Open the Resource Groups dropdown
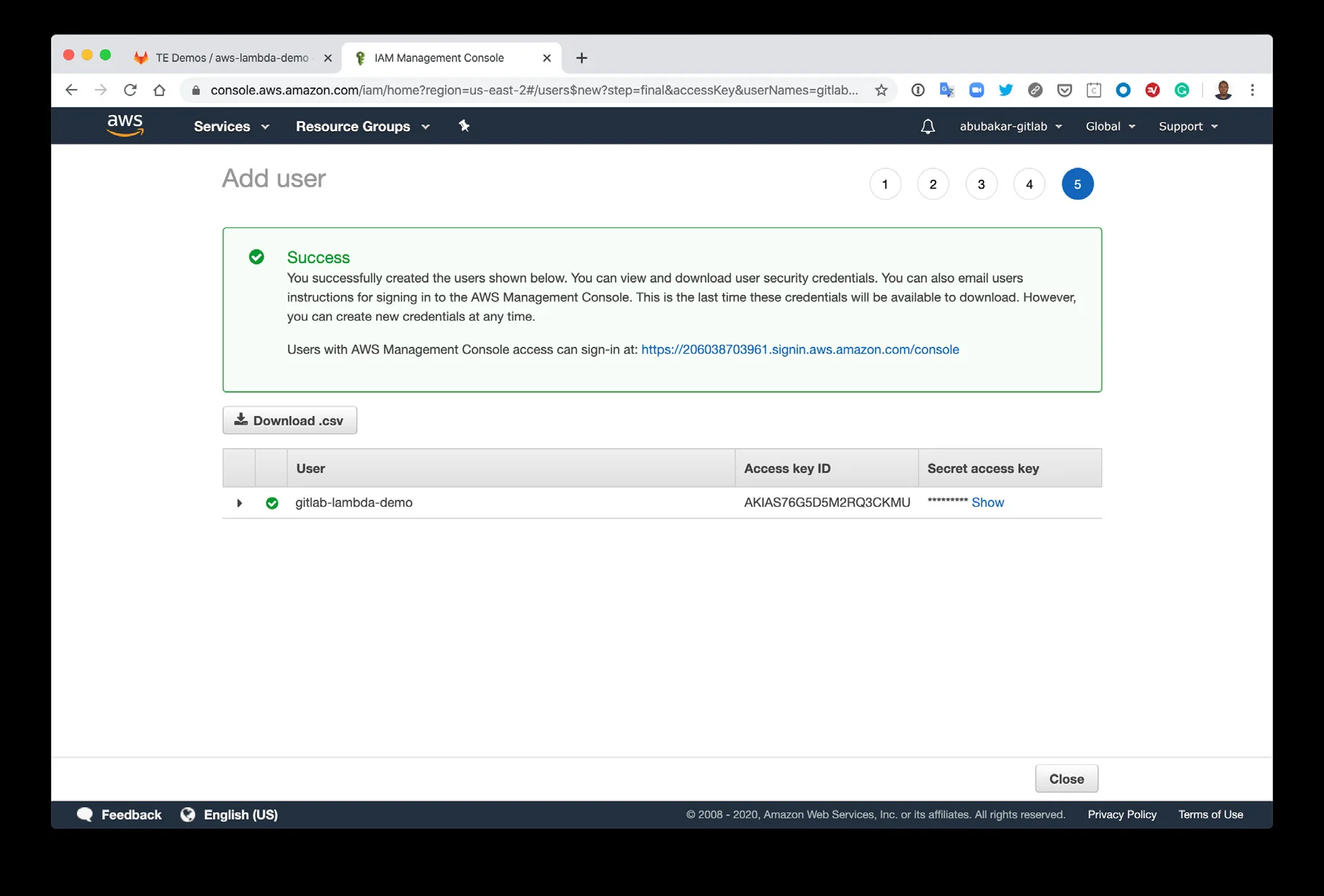The width and height of the screenshot is (1324, 896). (x=362, y=127)
